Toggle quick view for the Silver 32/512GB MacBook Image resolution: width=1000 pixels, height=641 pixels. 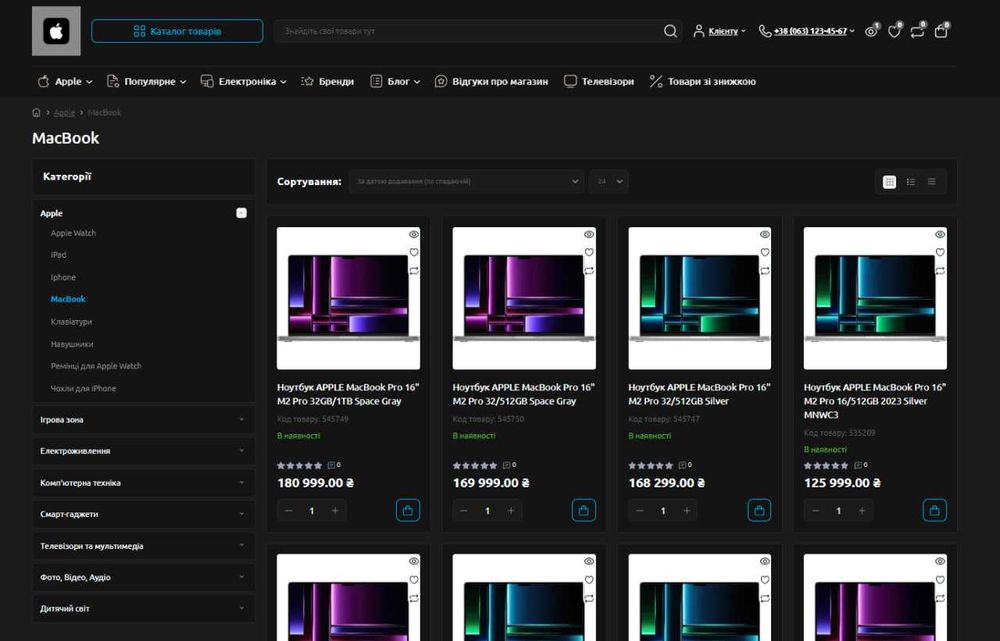(765, 235)
